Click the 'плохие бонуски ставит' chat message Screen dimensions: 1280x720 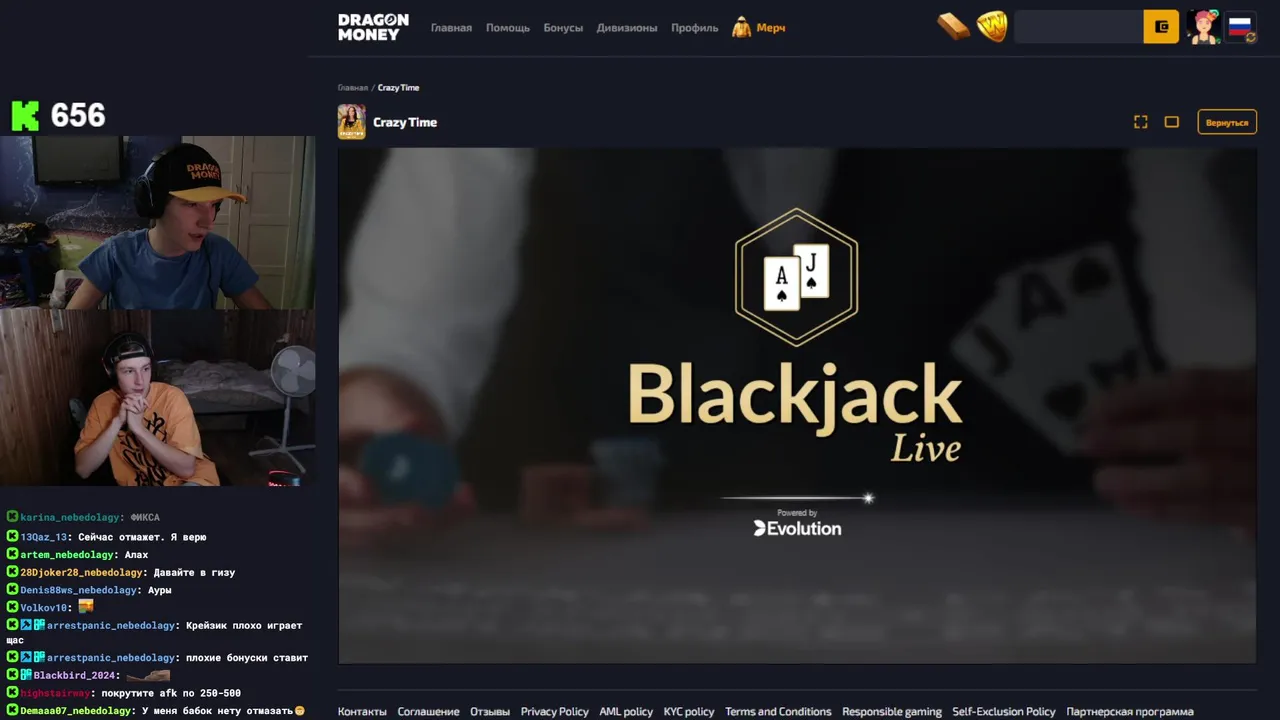point(248,658)
